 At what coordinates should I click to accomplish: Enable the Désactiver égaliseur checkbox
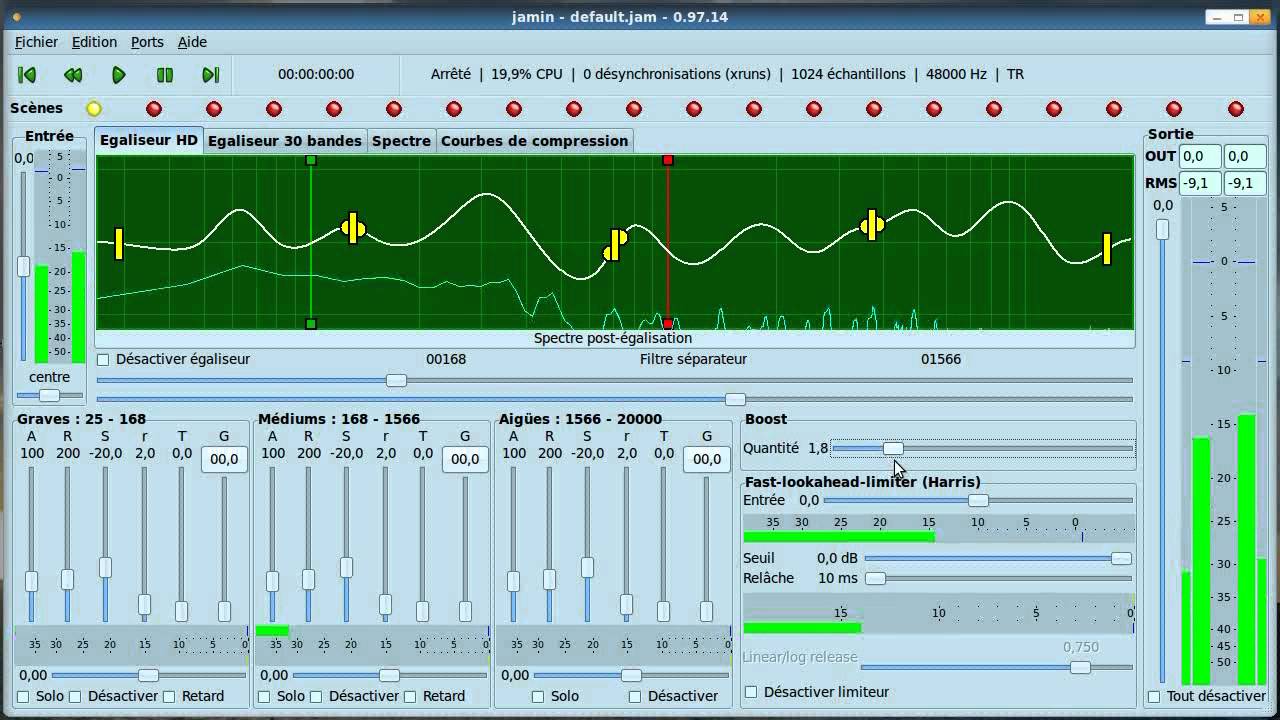pyautogui.click(x=103, y=360)
